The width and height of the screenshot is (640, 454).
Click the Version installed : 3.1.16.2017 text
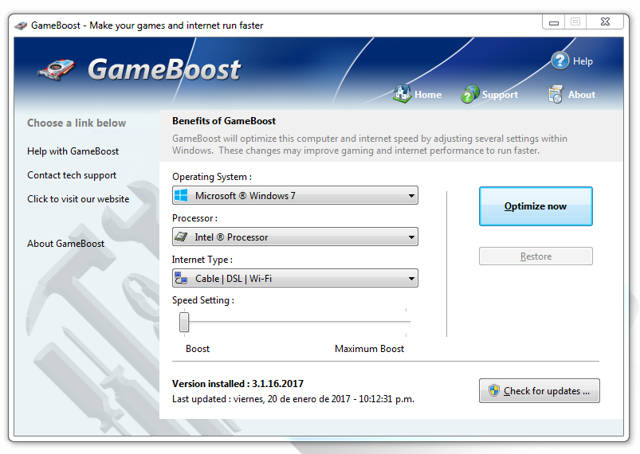point(238,384)
